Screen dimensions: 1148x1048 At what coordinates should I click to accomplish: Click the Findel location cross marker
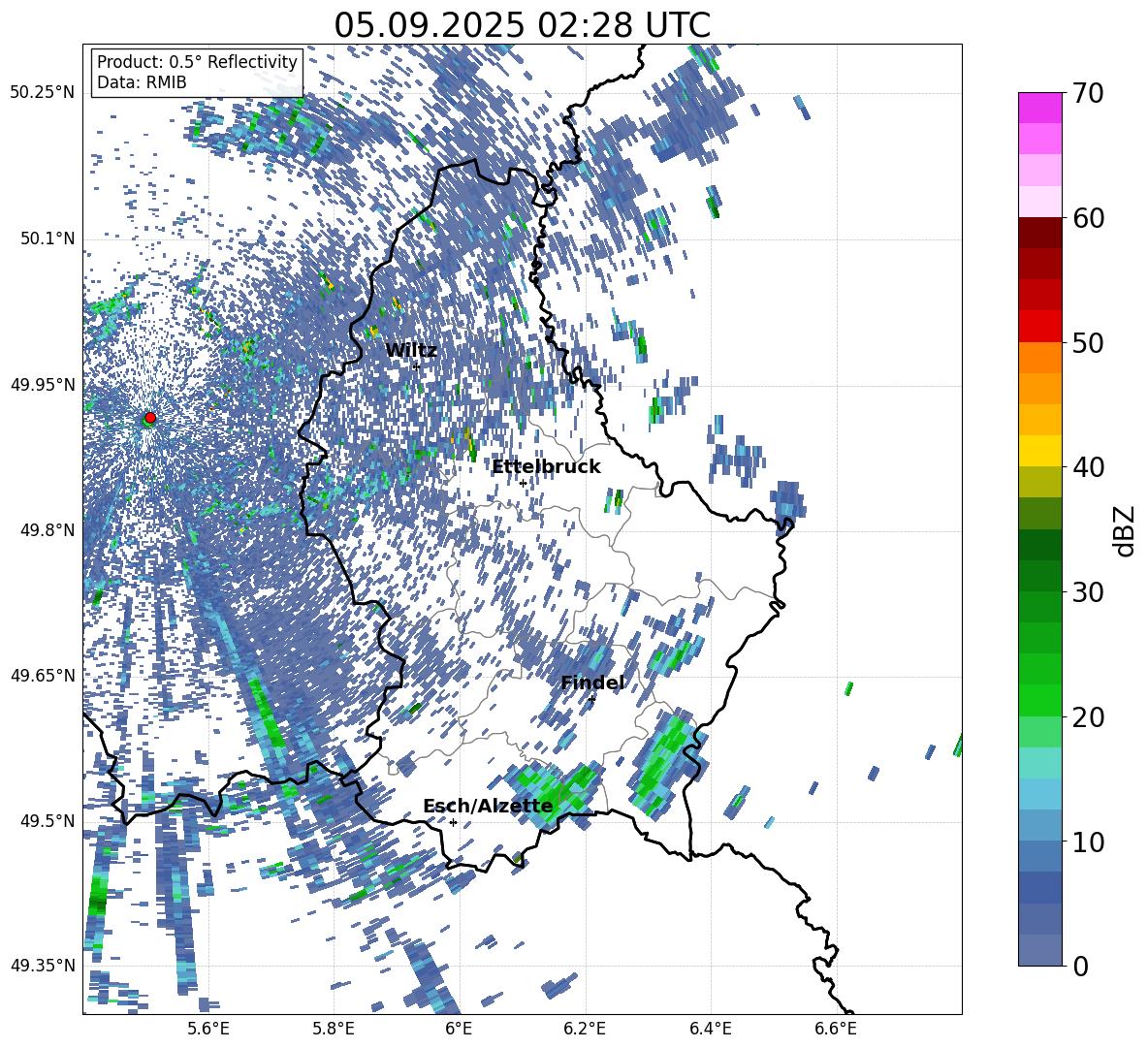click(x=591, y=700)
